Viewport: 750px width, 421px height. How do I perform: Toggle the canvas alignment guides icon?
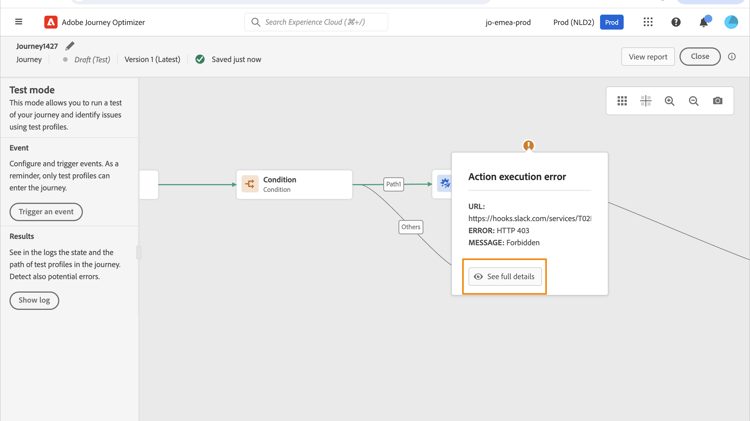point(646,101)
